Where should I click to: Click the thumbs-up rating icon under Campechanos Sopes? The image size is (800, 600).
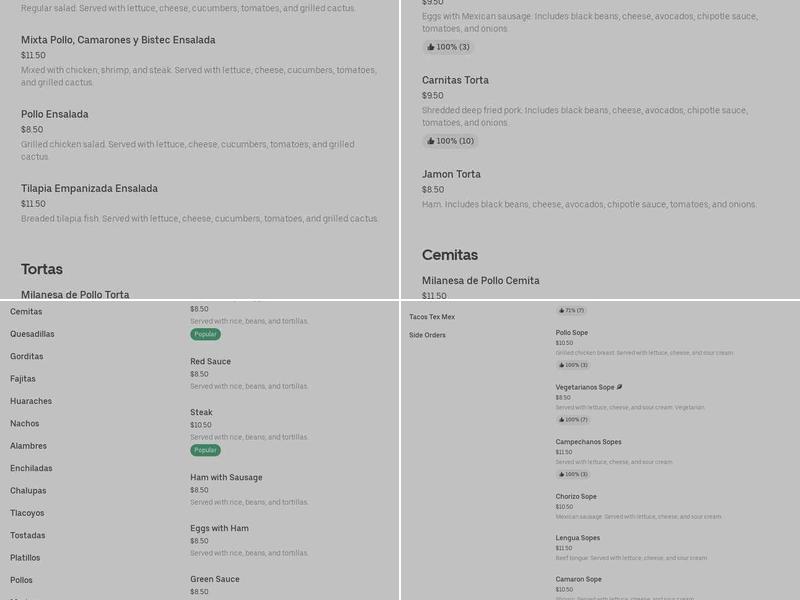561,474
